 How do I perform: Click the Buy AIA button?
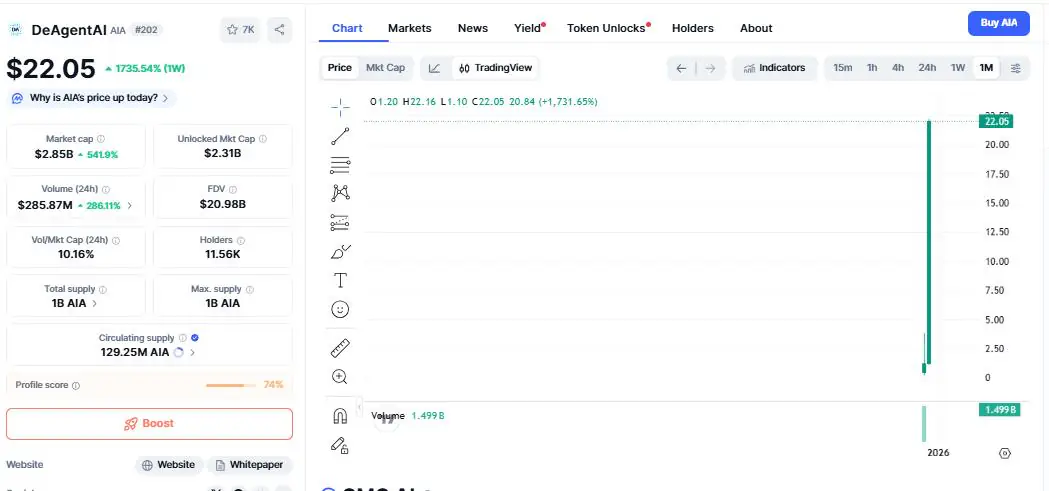[998, 23]
